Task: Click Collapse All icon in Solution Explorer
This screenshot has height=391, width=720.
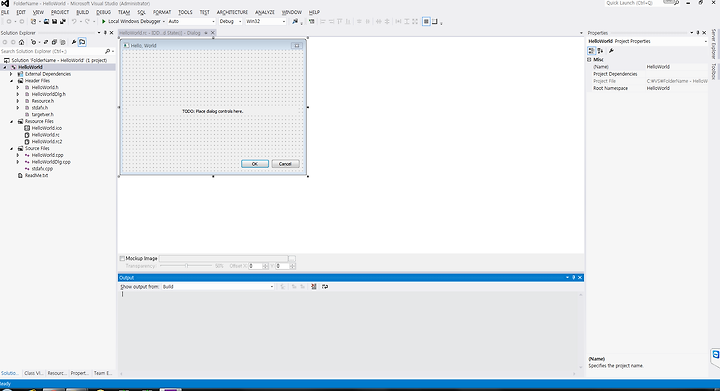Action: pyautogui.click(x=54, y=42)
